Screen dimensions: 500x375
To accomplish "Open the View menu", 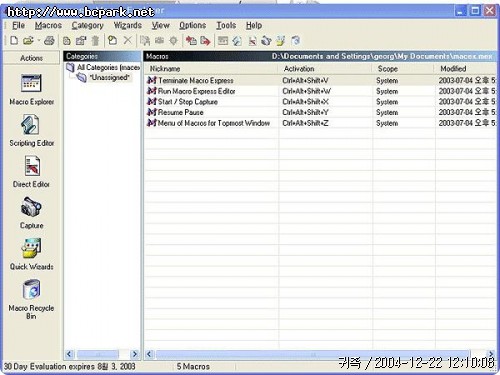I will [161, 25].
